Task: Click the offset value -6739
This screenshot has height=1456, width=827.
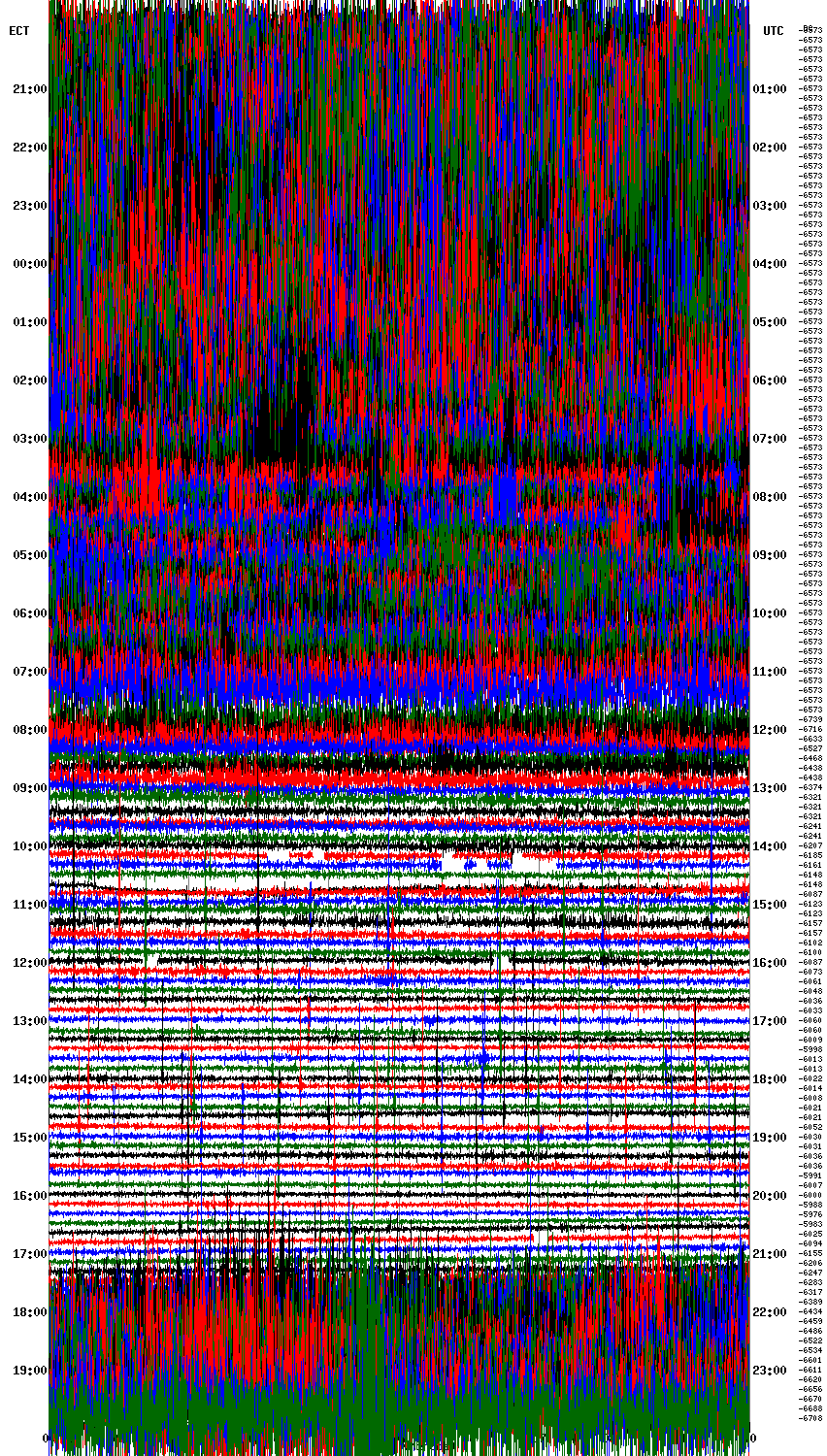Action: 810,719
